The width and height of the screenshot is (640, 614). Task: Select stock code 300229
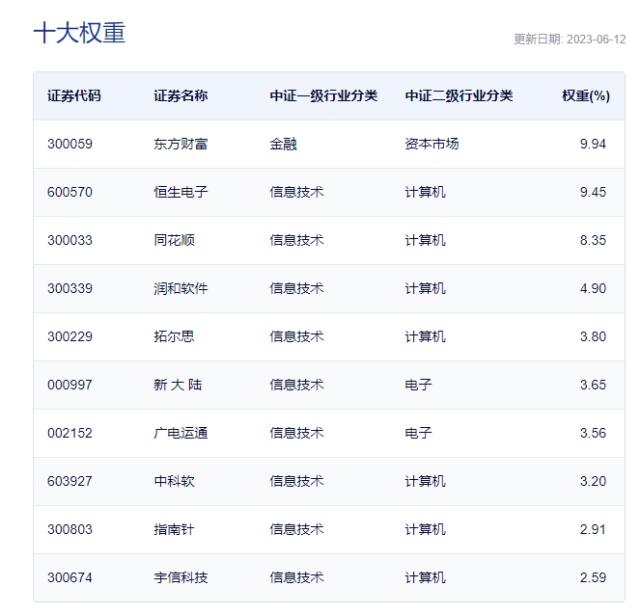pyautogui.click(x=70, y=337)
